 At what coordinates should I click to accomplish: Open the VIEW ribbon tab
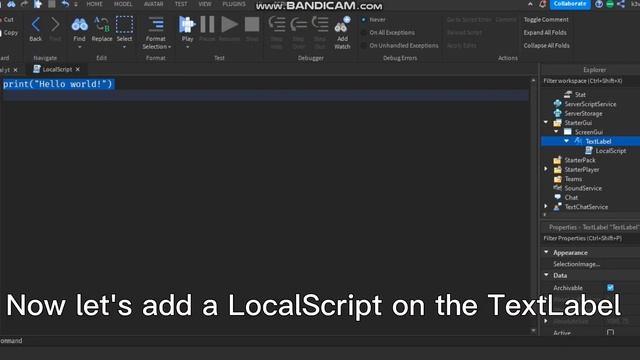pos(205,4)
